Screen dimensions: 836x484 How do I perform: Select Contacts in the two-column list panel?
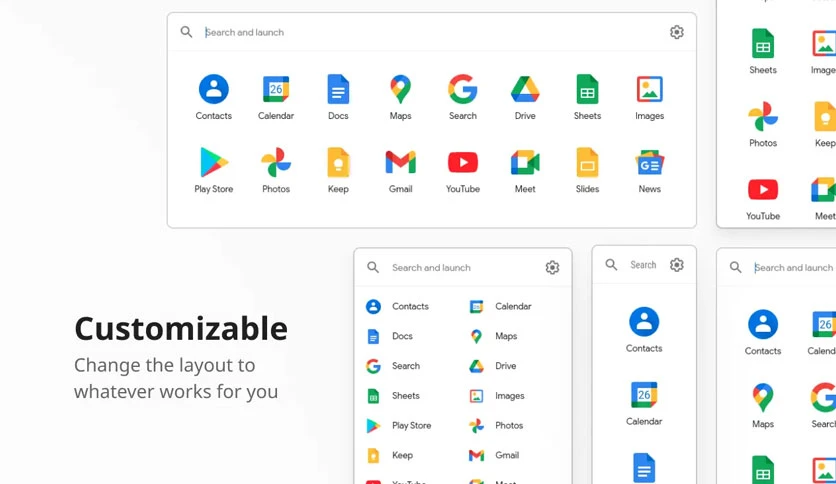[398, 306]
